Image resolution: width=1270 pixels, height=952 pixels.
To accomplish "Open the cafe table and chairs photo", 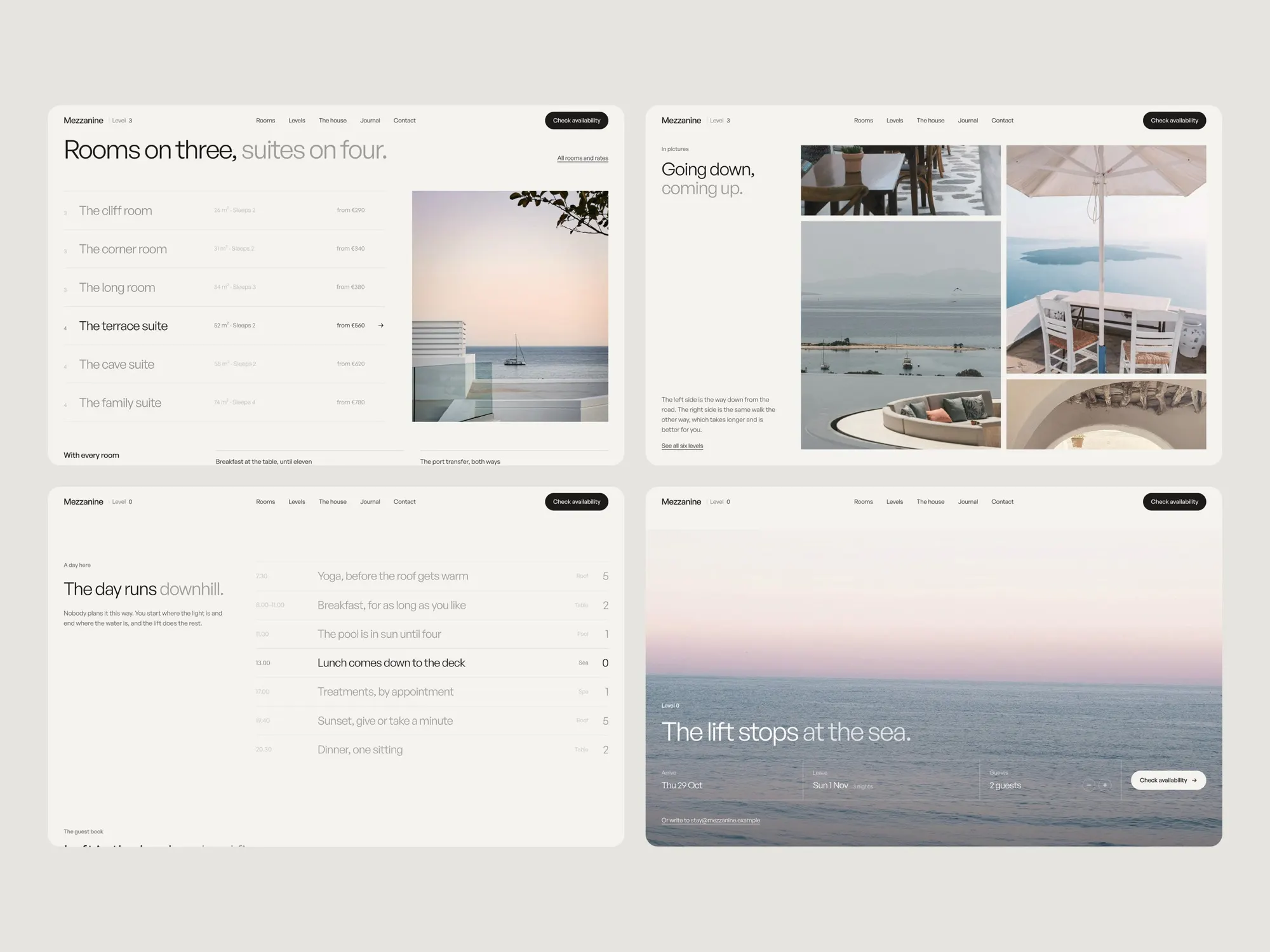I will [x=900, y=180].
